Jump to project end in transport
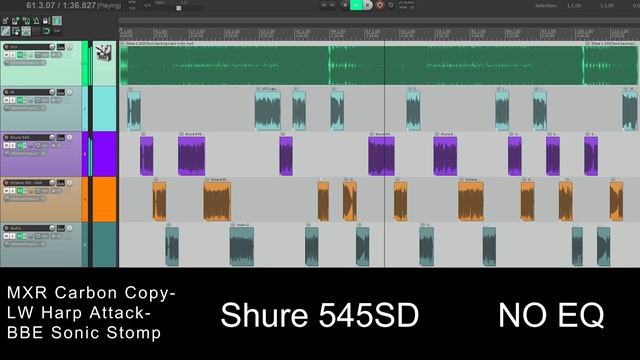The height and width of the screenshot is (360, 640). [x=333, y=5]
